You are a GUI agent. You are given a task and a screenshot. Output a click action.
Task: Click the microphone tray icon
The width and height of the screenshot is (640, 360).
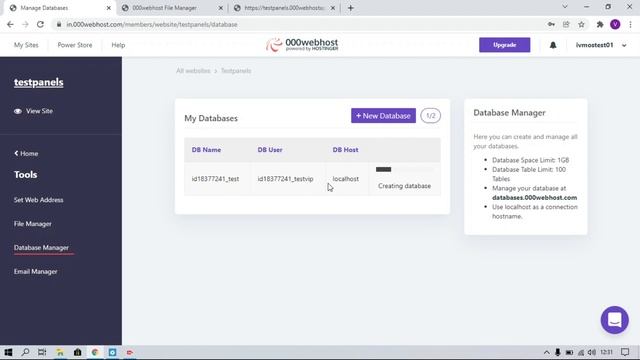coord(558,352)
